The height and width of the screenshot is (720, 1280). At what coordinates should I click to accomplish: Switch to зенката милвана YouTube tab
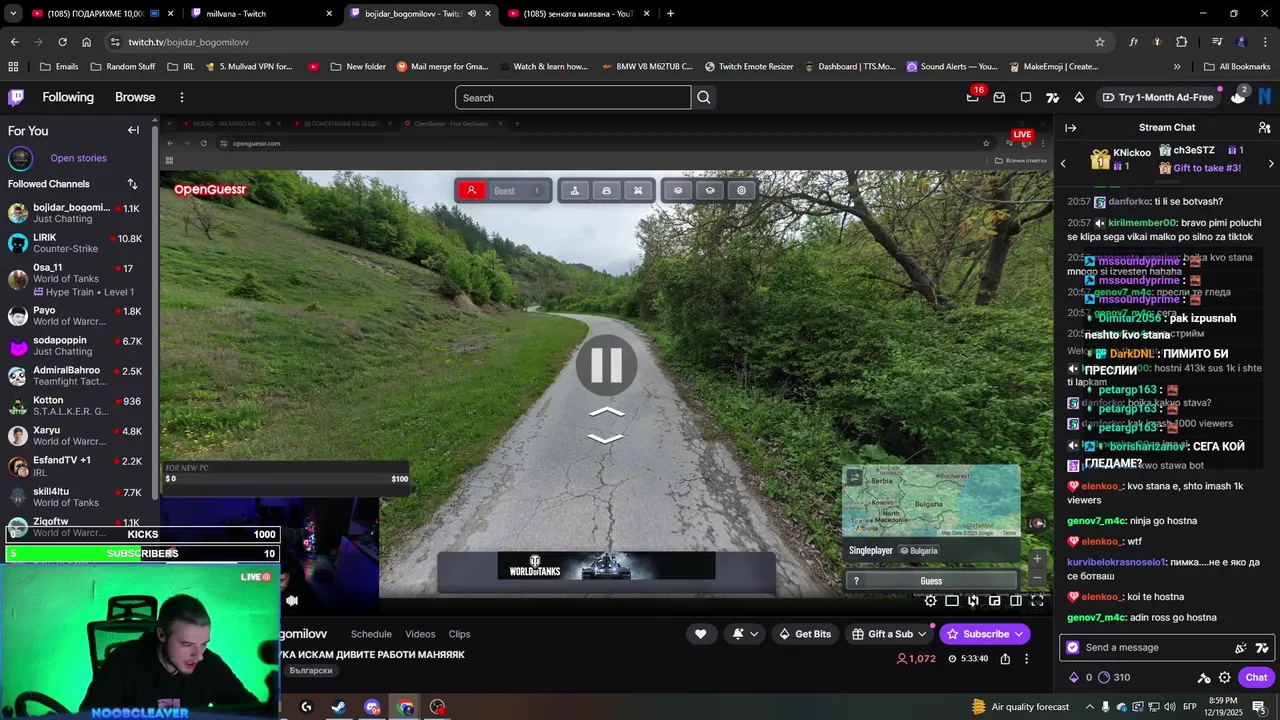pyautogui.click(x=580, y=14)
